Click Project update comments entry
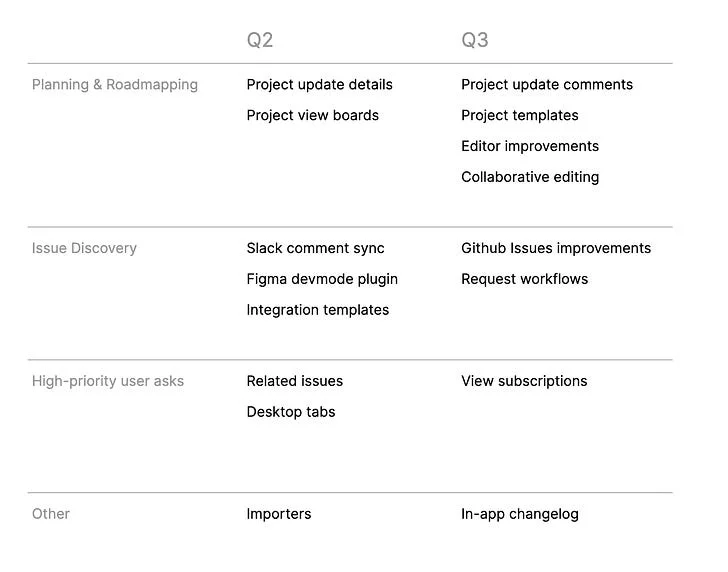Screen dimensions: 728x572 547,84
